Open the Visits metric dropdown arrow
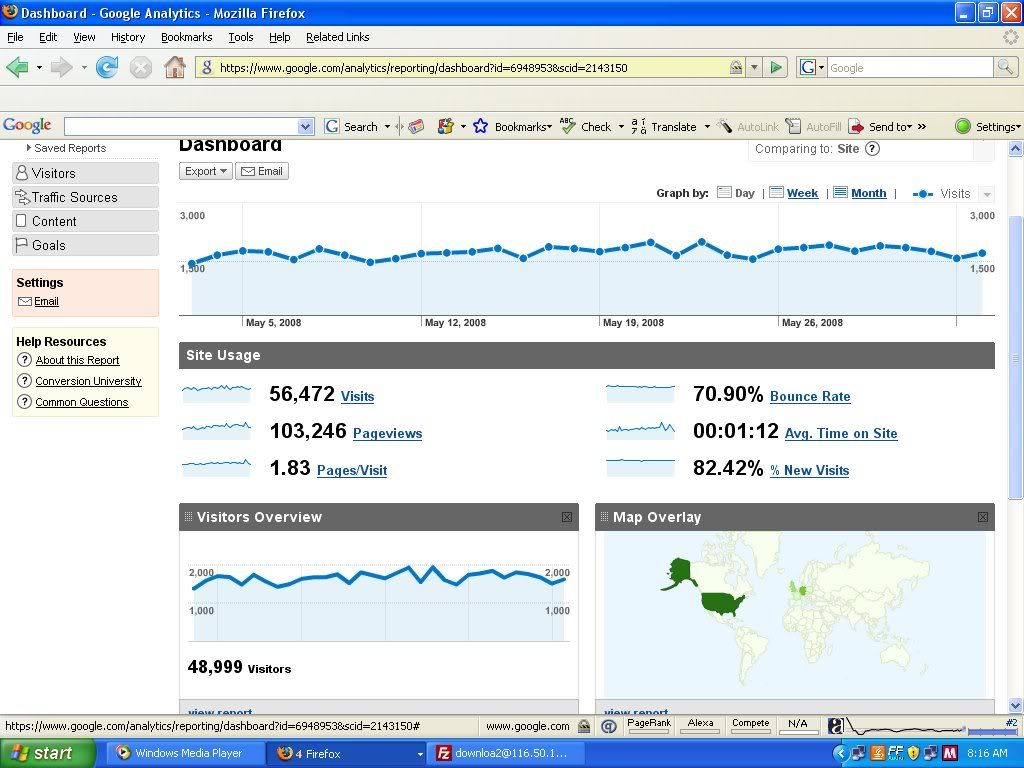This screenshot has height=768, width=1024. [987, 194]
